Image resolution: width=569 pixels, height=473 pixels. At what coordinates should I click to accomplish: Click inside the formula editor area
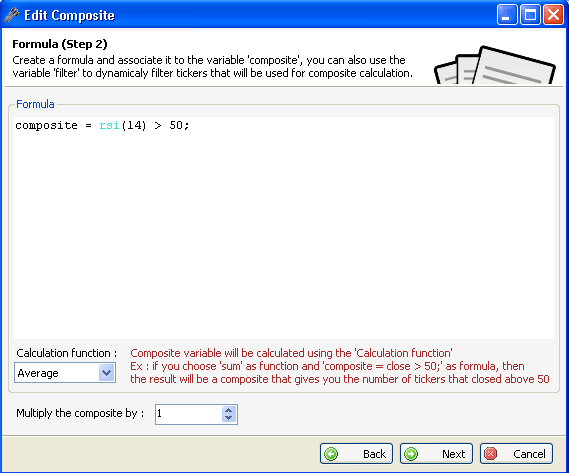click(284, 228)
